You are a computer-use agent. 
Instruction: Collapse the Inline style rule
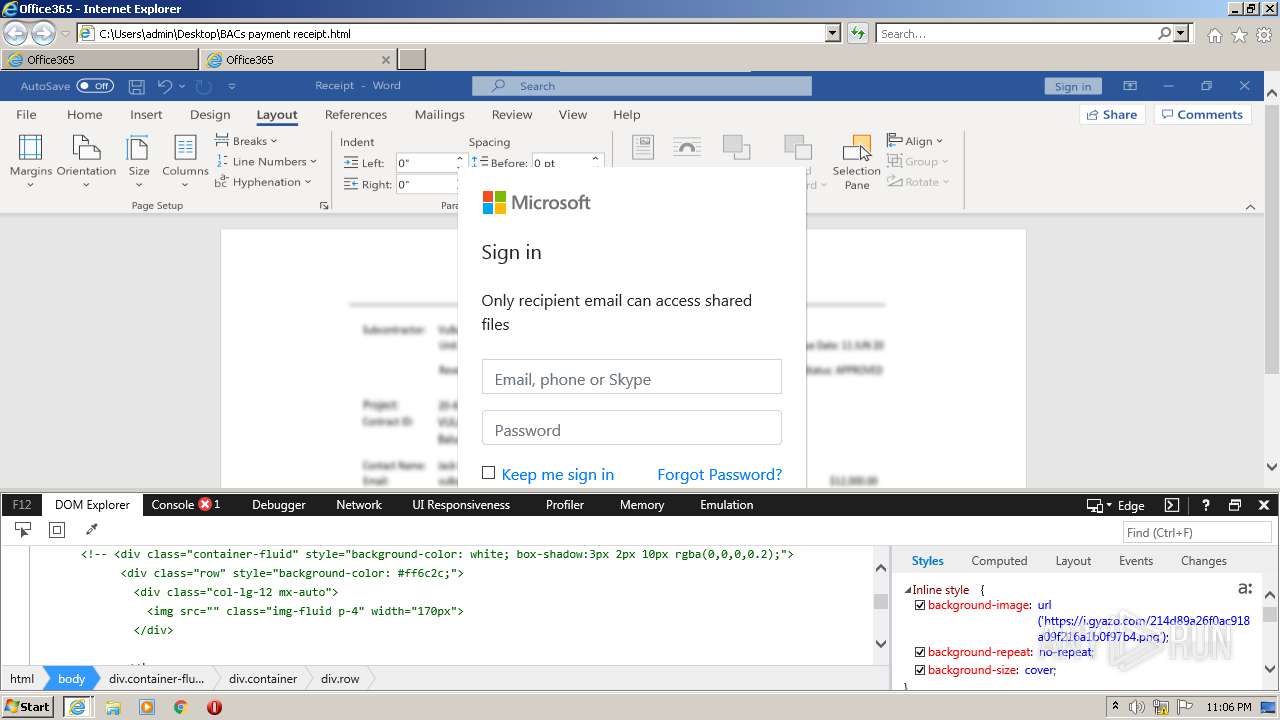coord(908,590)
